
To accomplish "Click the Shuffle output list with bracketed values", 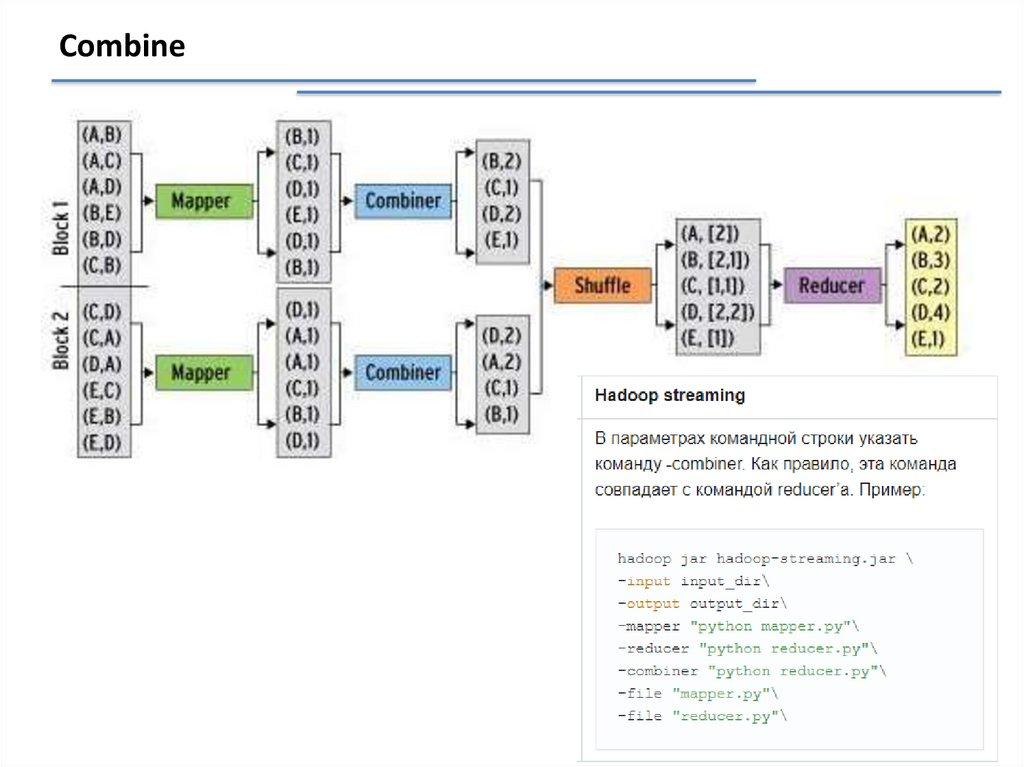I will pyautogui.click(x=716, y=288).
